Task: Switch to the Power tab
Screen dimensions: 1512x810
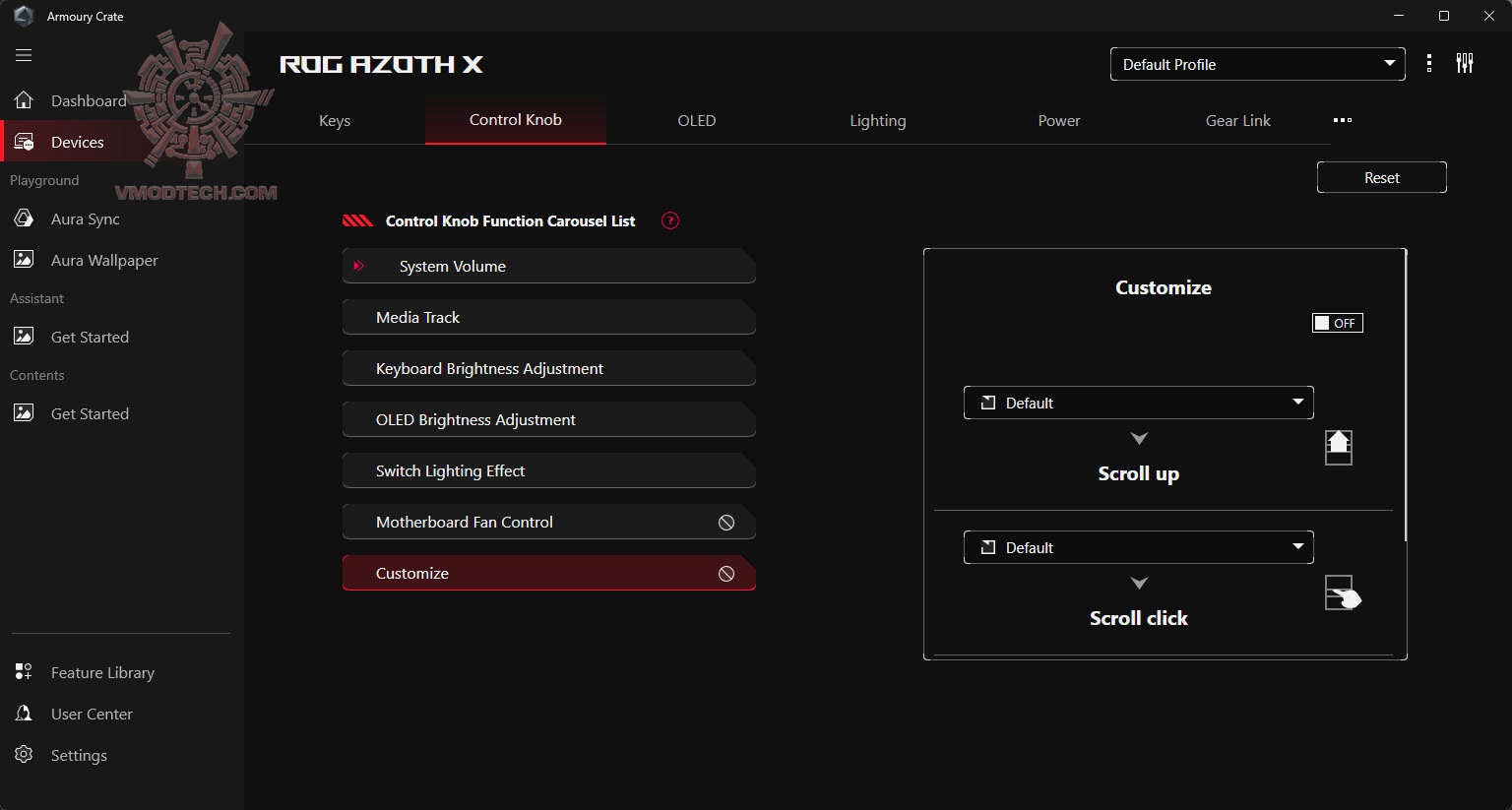Action: click(x=1059, y=120)
